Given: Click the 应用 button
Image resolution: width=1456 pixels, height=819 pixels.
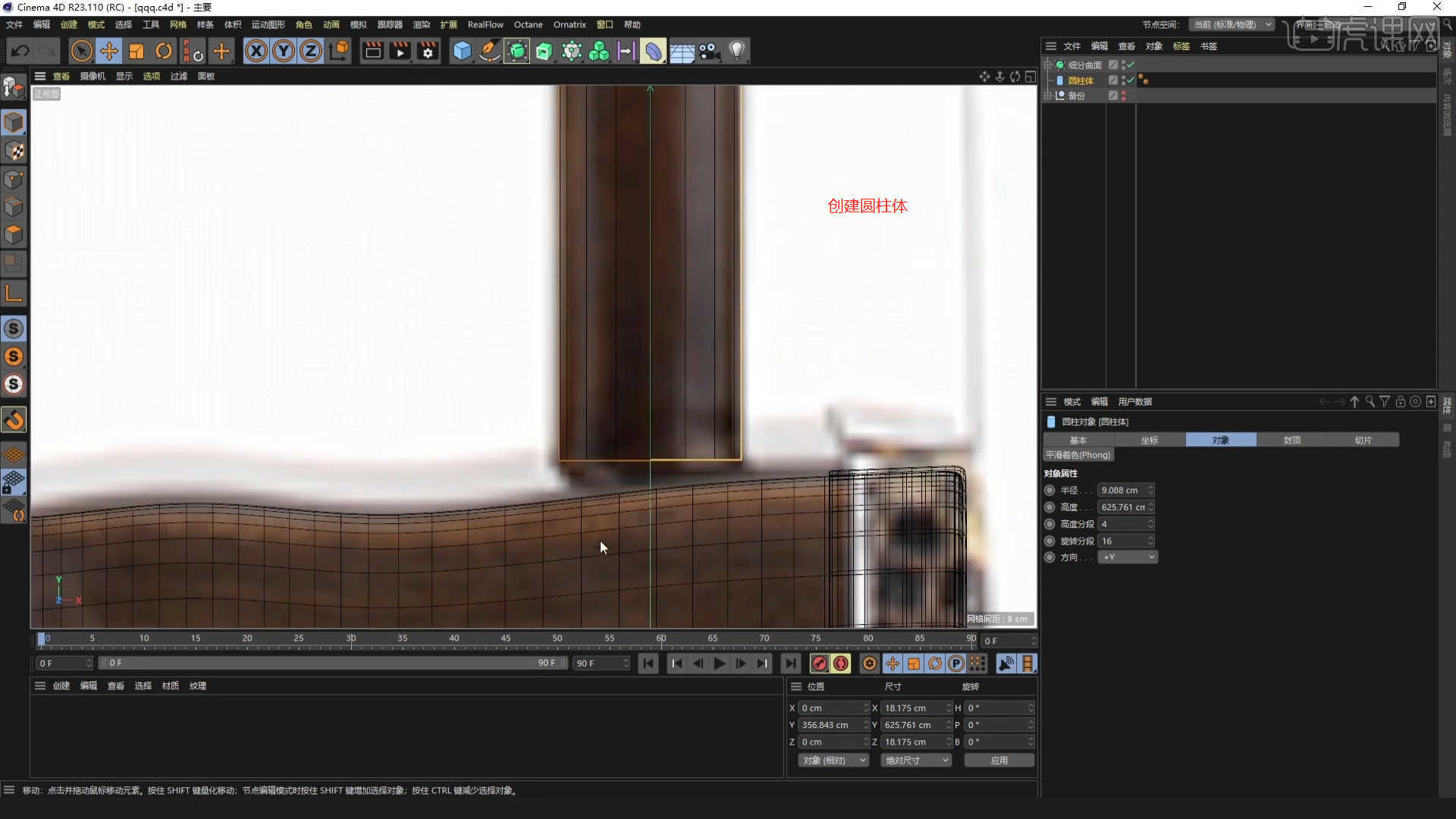Looking at the screenshot, I should (999, 760).
